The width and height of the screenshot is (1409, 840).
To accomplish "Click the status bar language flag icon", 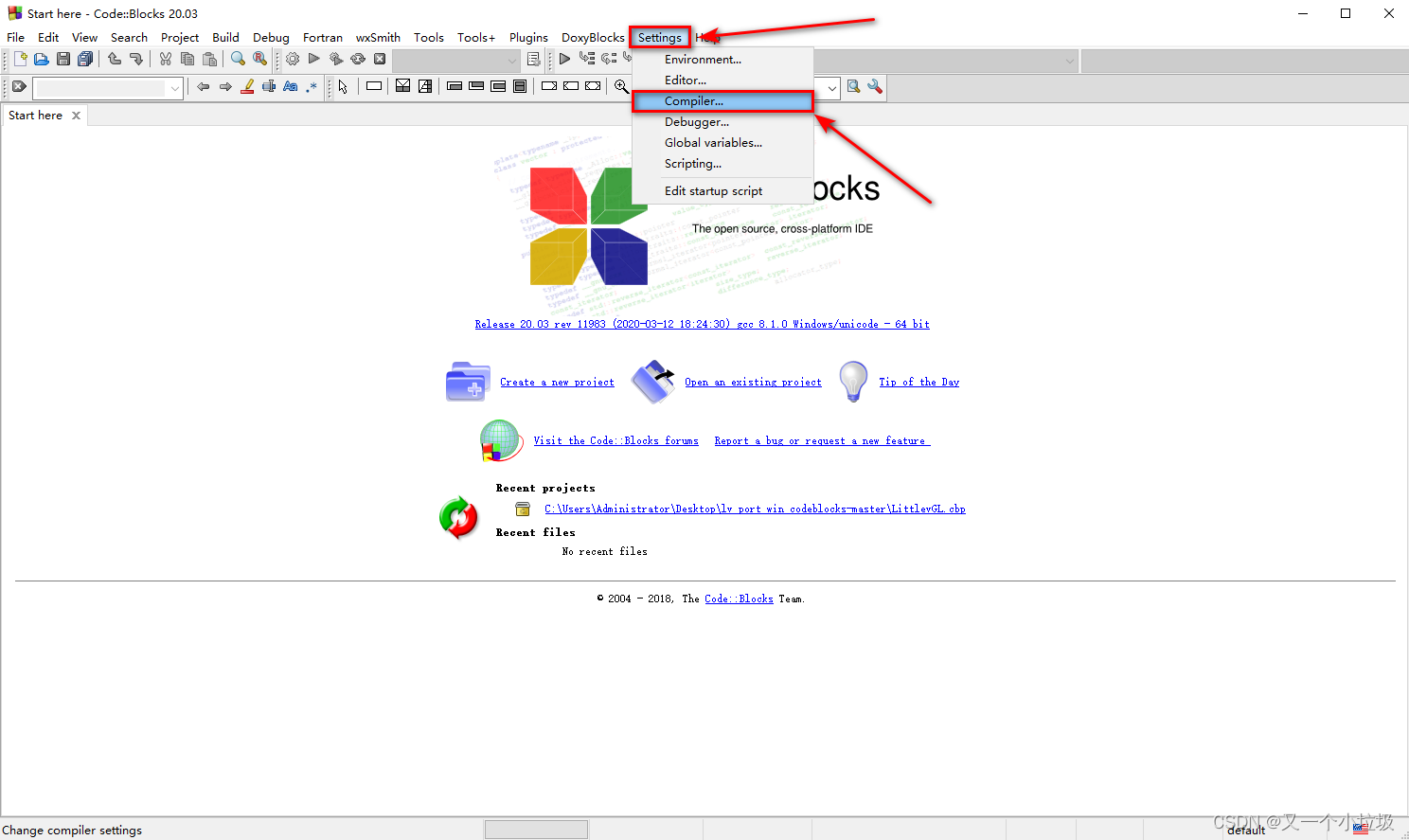I will point(1361,829).
